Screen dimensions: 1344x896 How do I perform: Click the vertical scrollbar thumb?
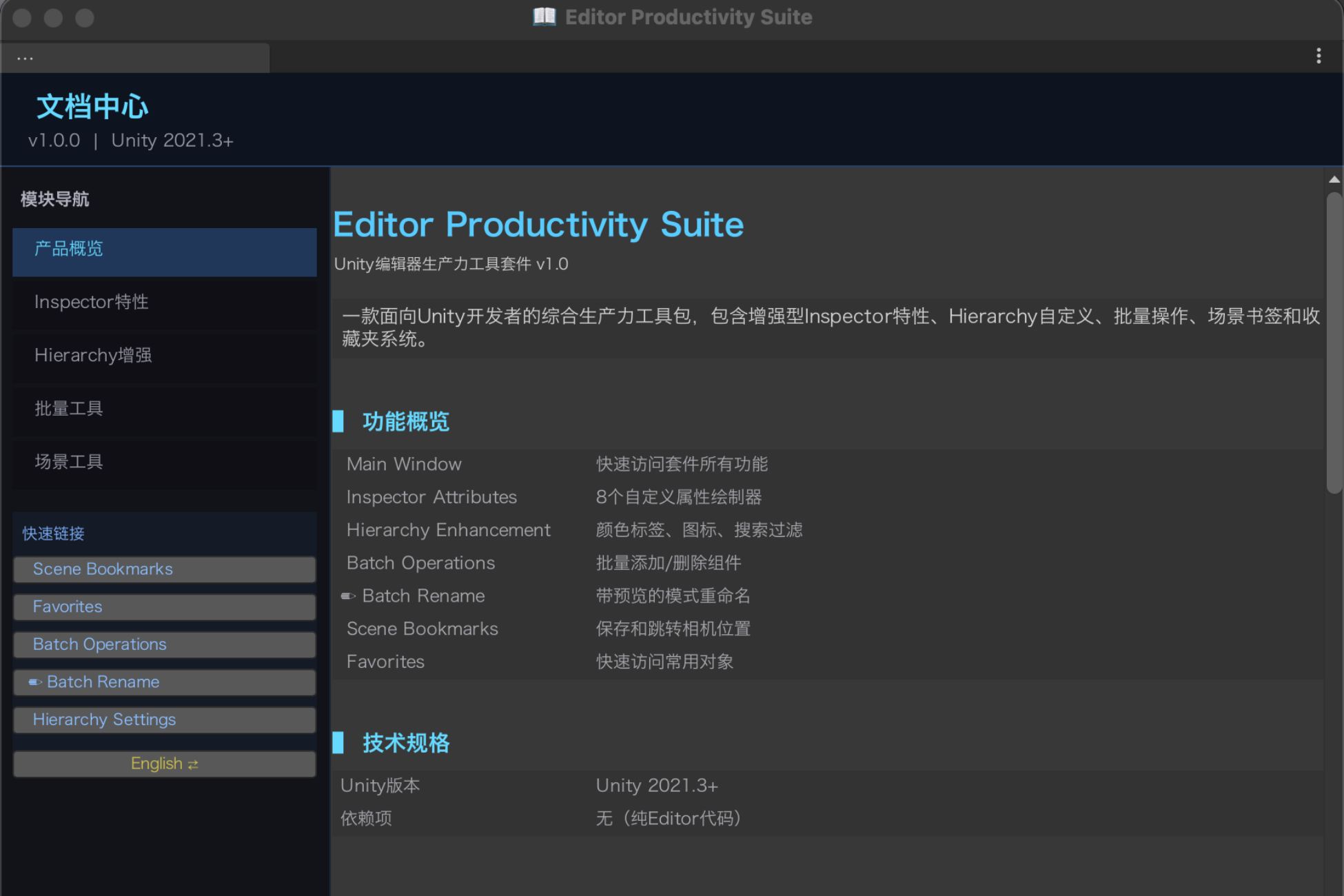pos(1334,343)
